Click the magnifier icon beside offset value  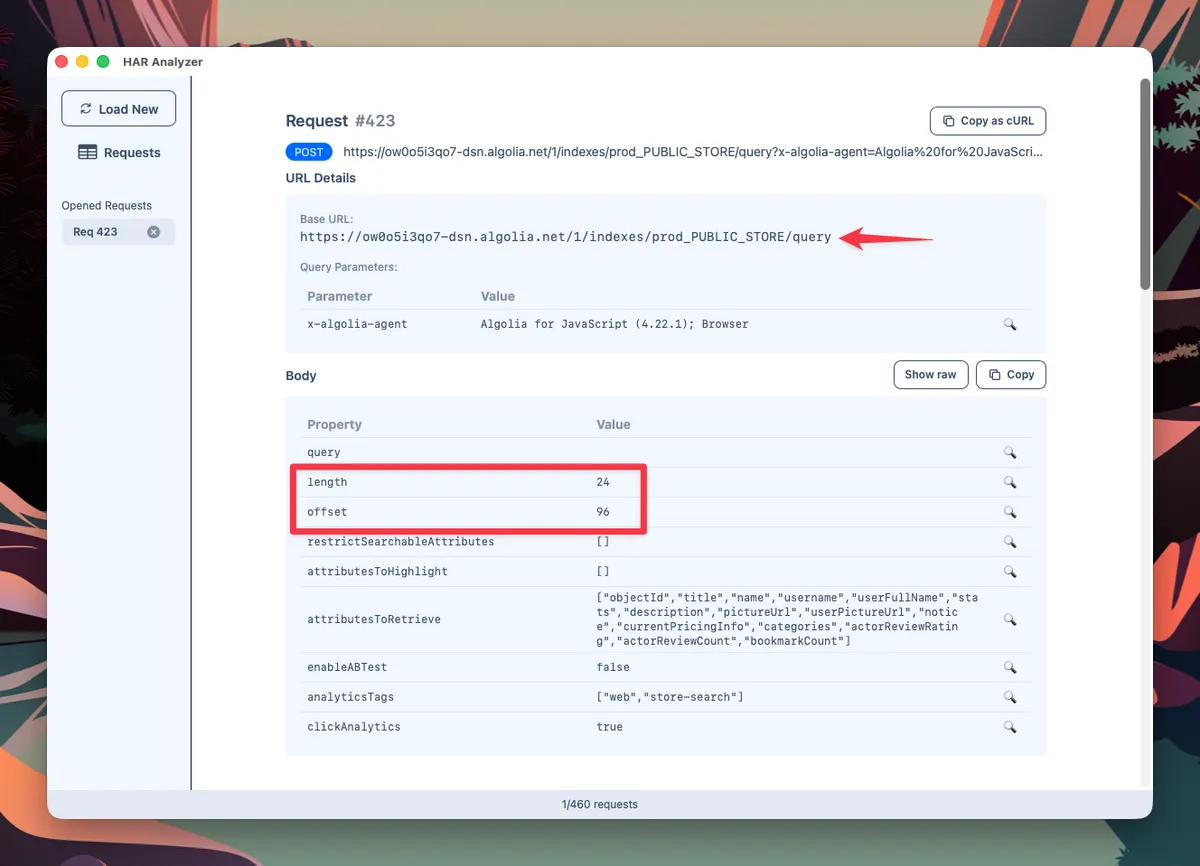click(1010, 512)
